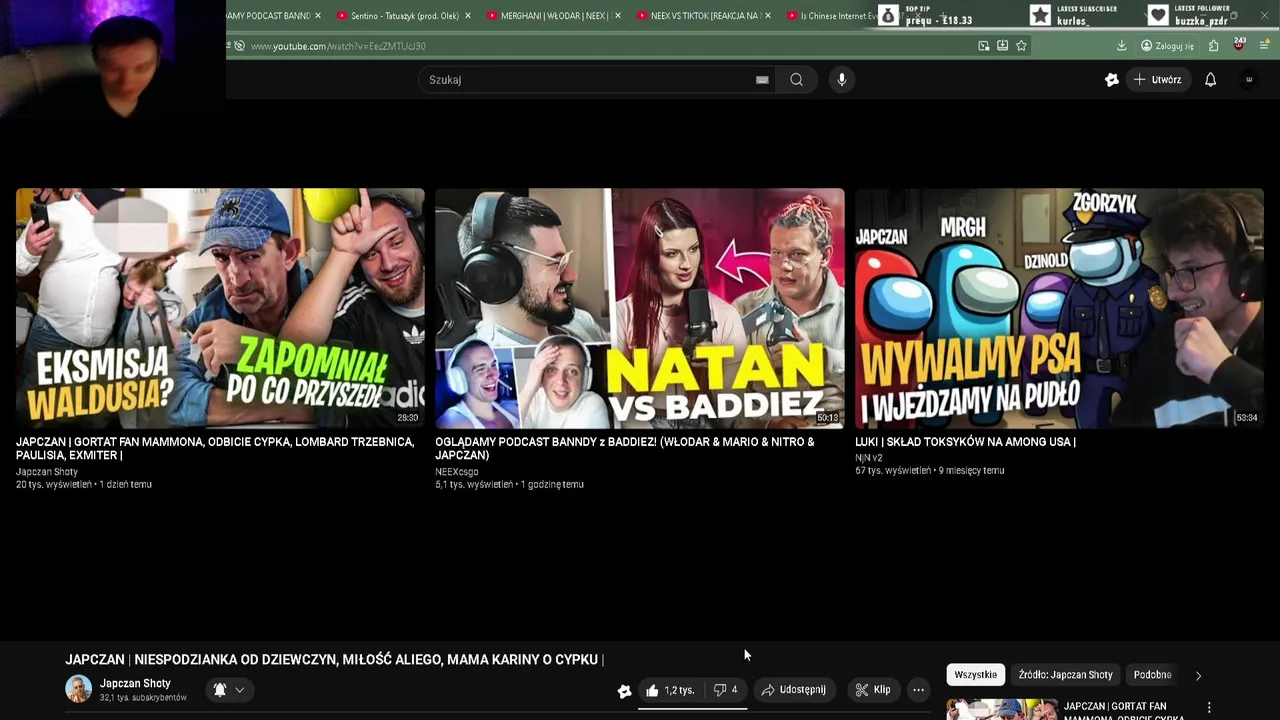Open the NATAN VS BADDIEZ video thumbnail

pyautogui.click(x=640, y=308)
